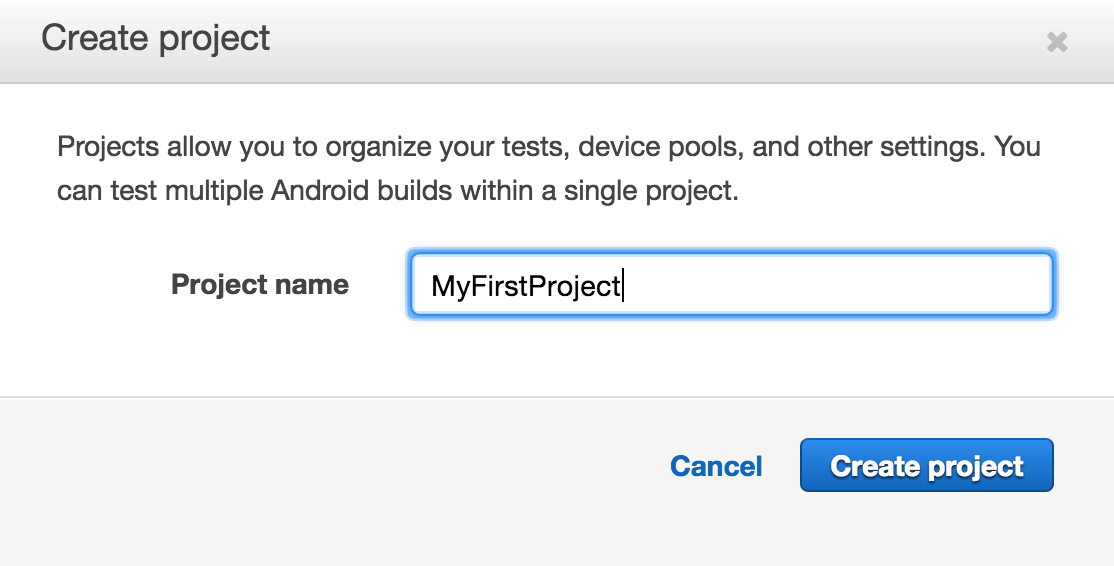Click the bold Project name field label
Image resolution: width=1114 pixels, height=566 pixels.
260,285
